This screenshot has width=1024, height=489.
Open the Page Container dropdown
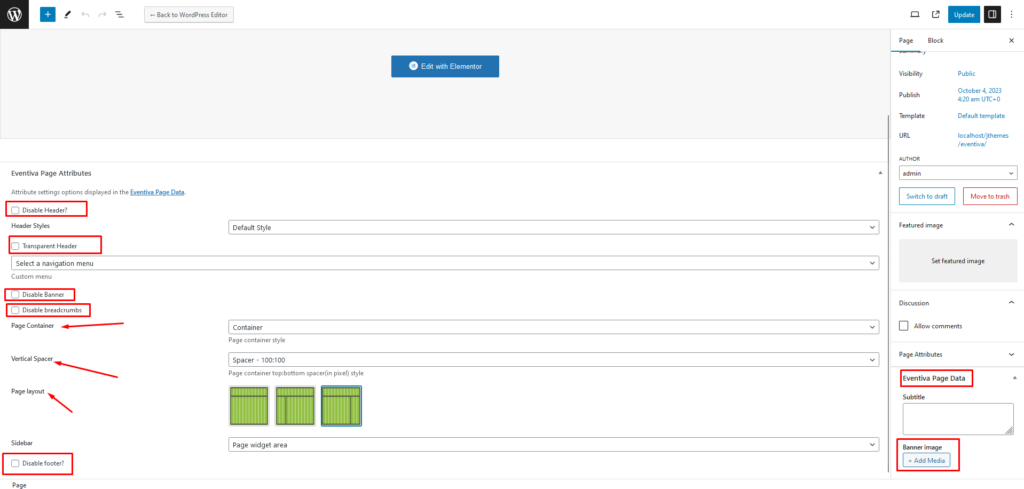pos(554,327)
